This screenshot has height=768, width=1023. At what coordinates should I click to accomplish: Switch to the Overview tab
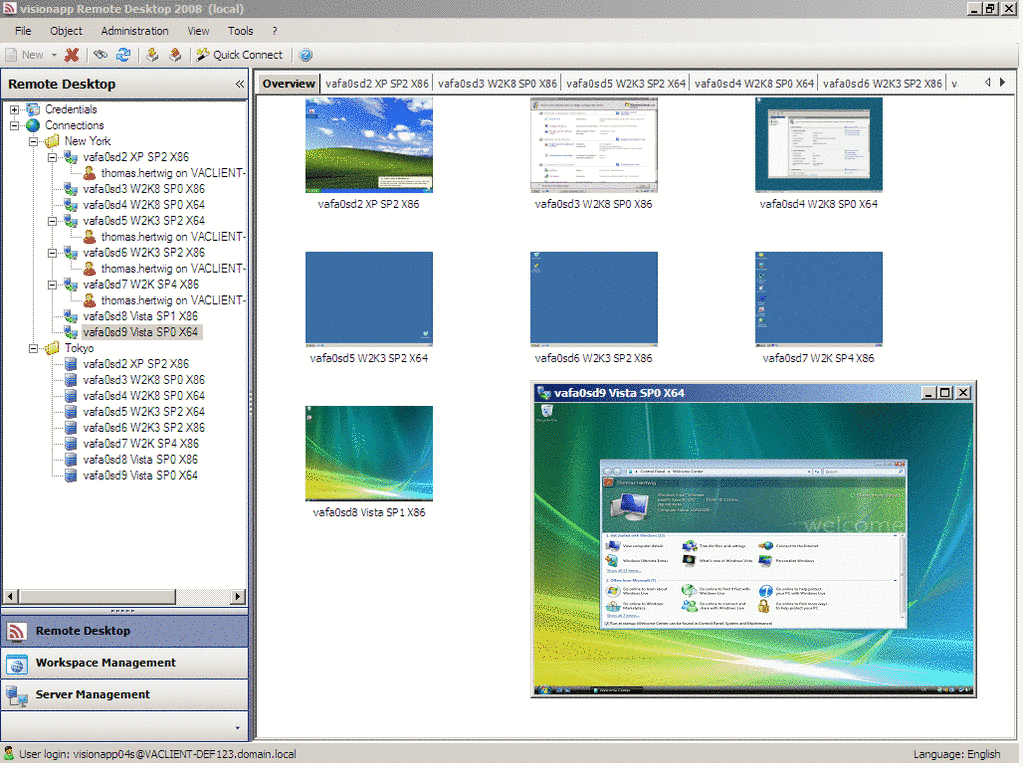tap(288, 84)
